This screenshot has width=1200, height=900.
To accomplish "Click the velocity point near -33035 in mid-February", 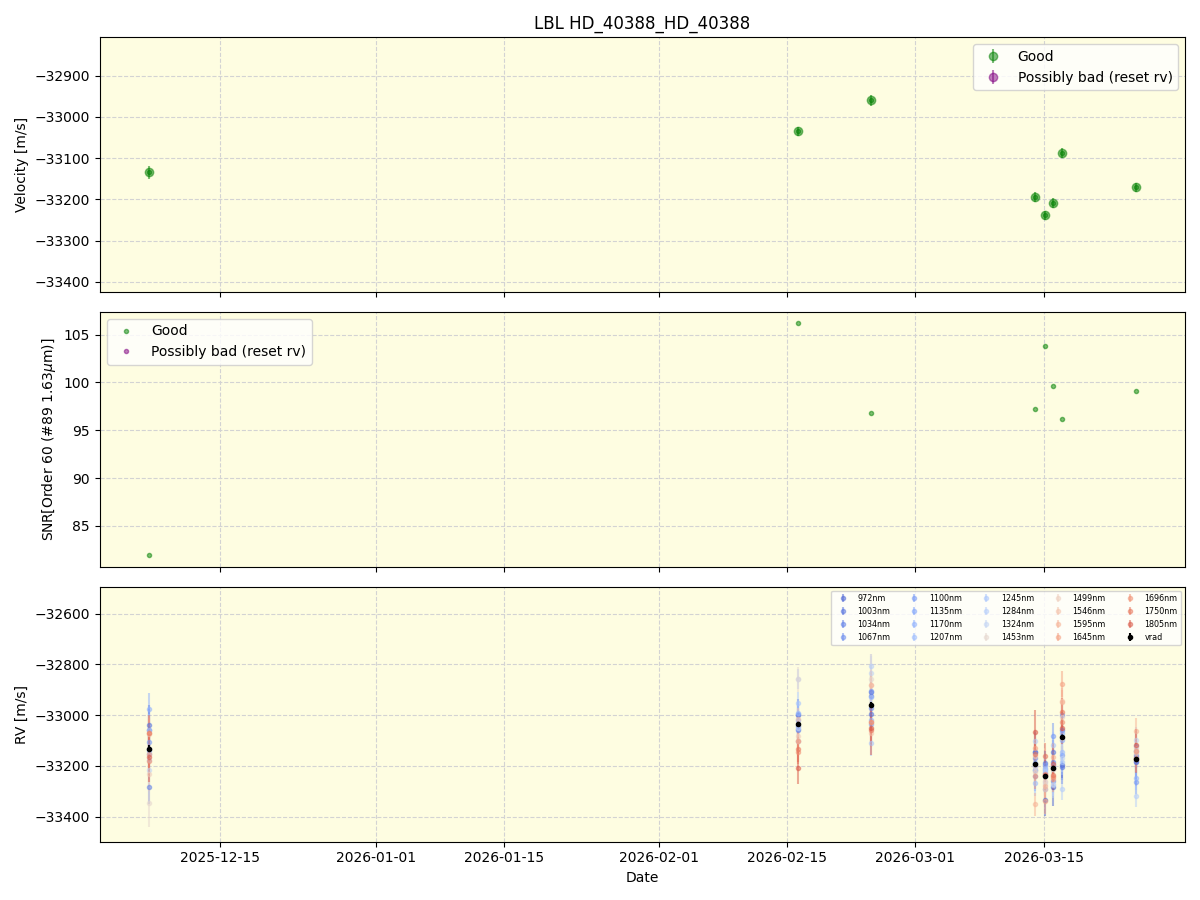I will [798, 131].
